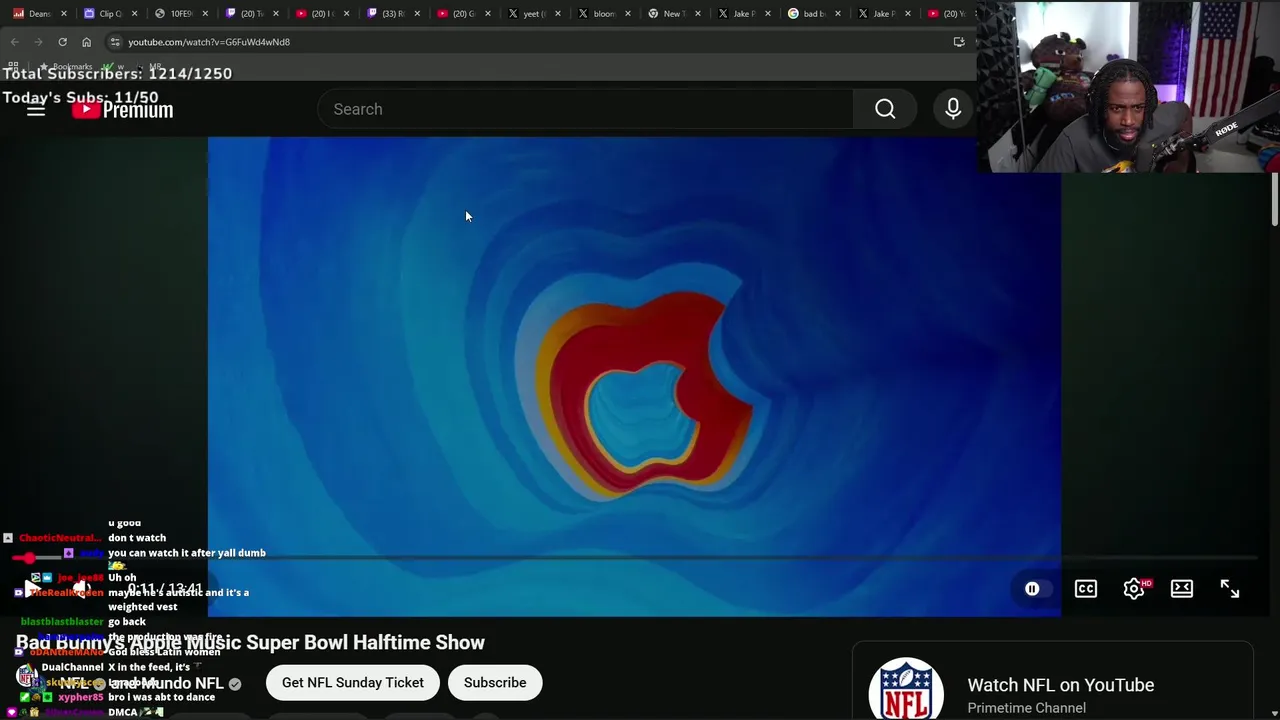Click the red progress scrubber dot

coord(29,558)
